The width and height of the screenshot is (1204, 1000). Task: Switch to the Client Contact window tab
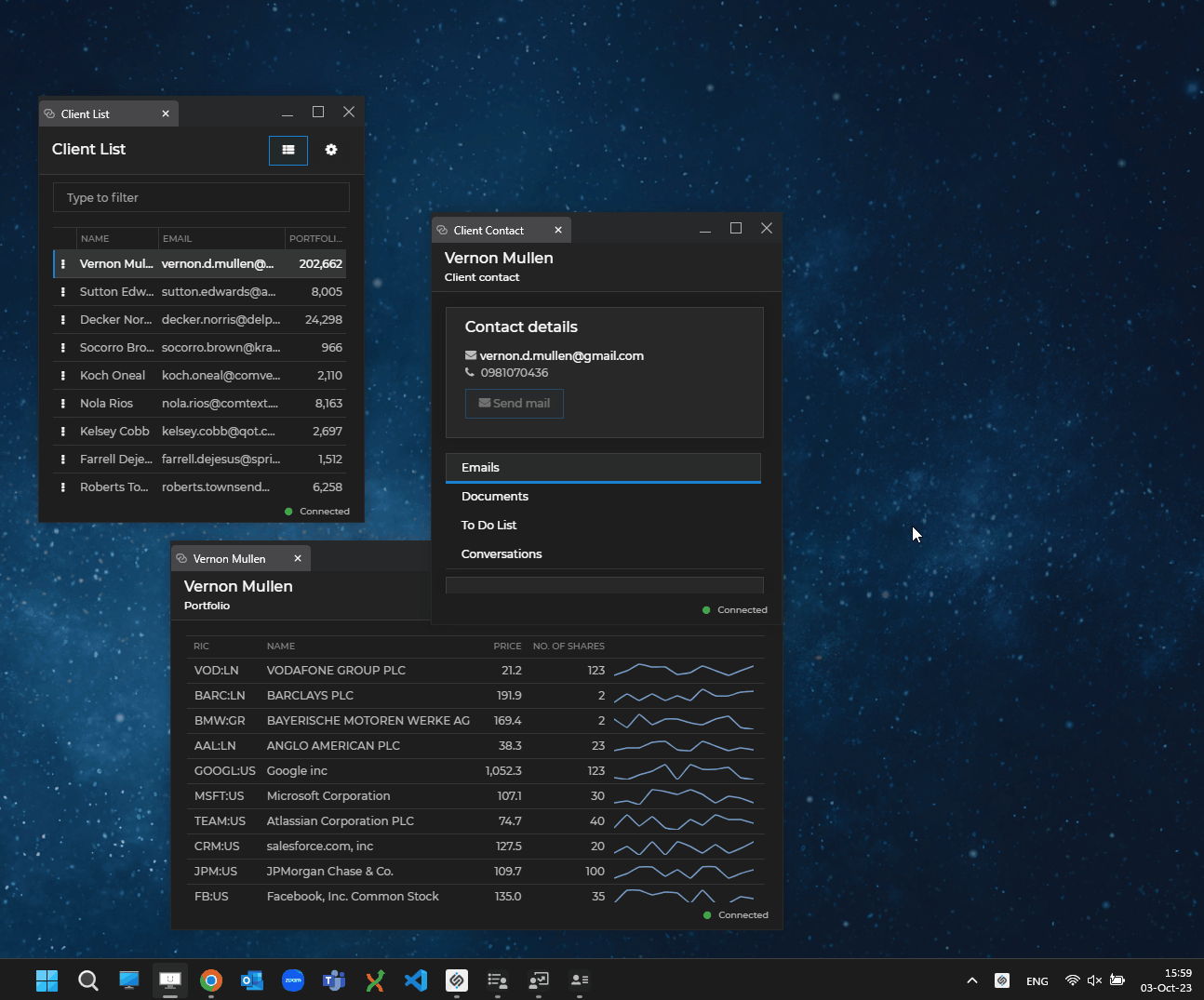tap(489, 231)
